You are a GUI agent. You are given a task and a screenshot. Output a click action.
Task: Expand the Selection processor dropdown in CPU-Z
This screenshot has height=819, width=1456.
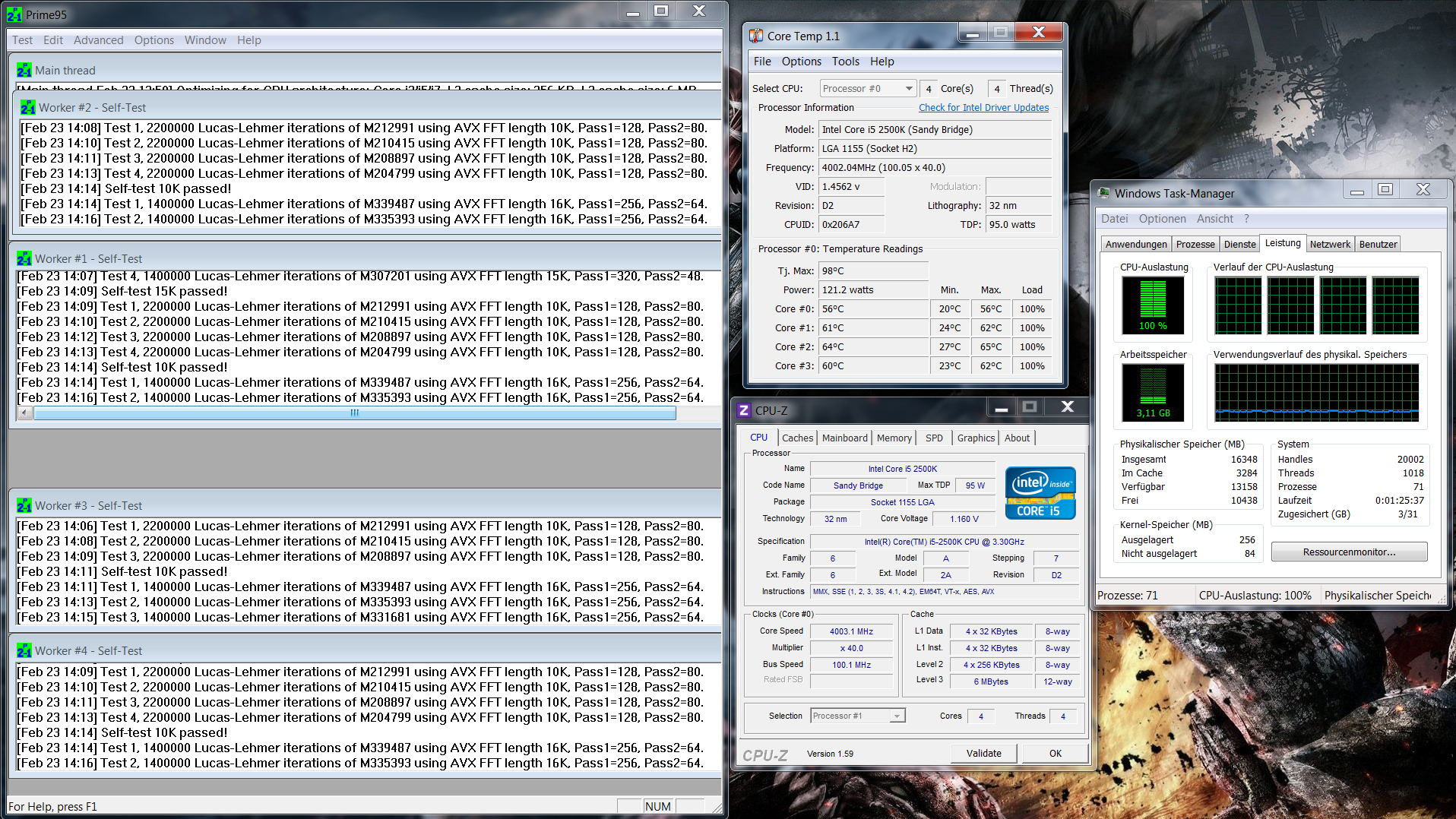pyautogui.click(x=858, y=716)
